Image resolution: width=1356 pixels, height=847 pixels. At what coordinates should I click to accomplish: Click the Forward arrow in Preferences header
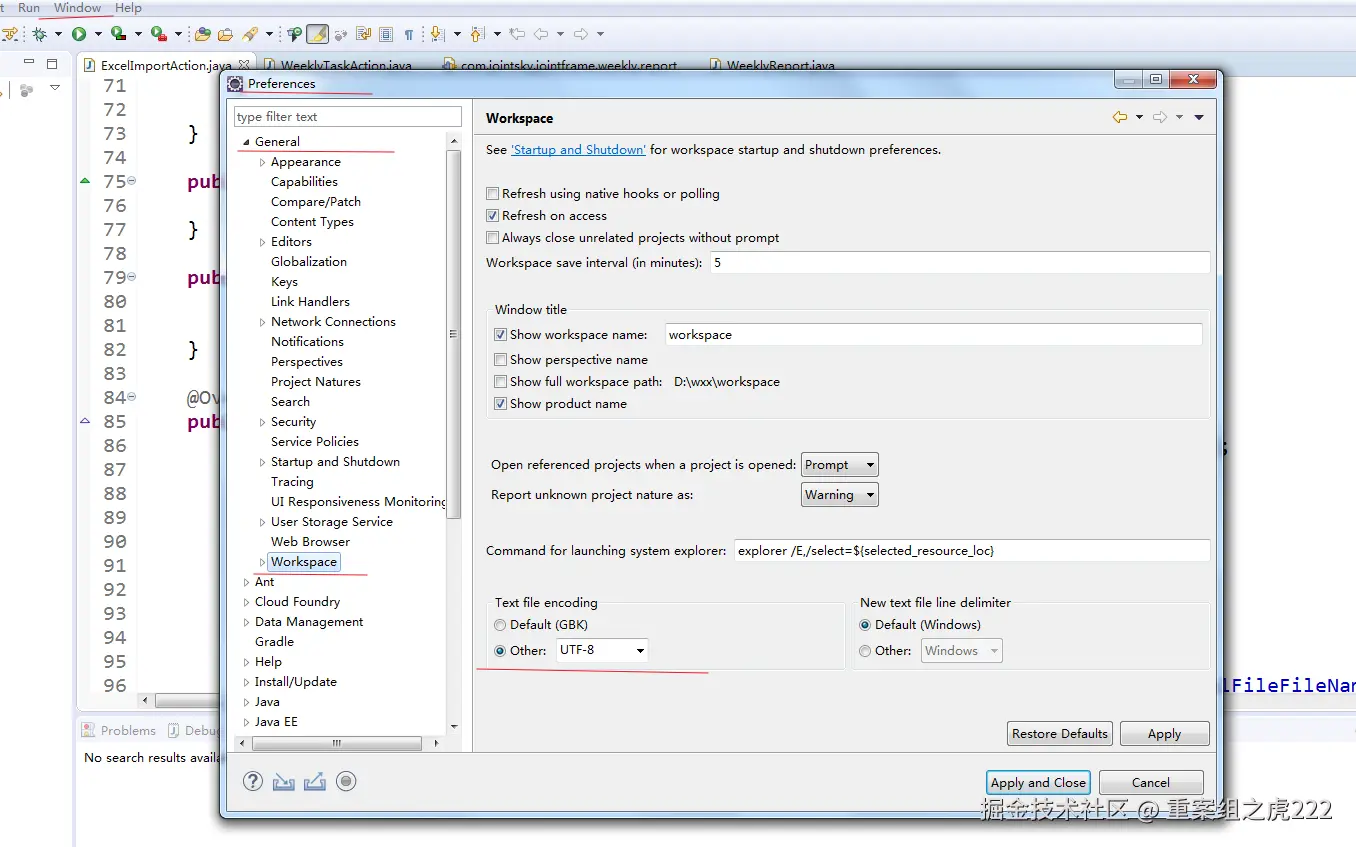[1160, 117]
